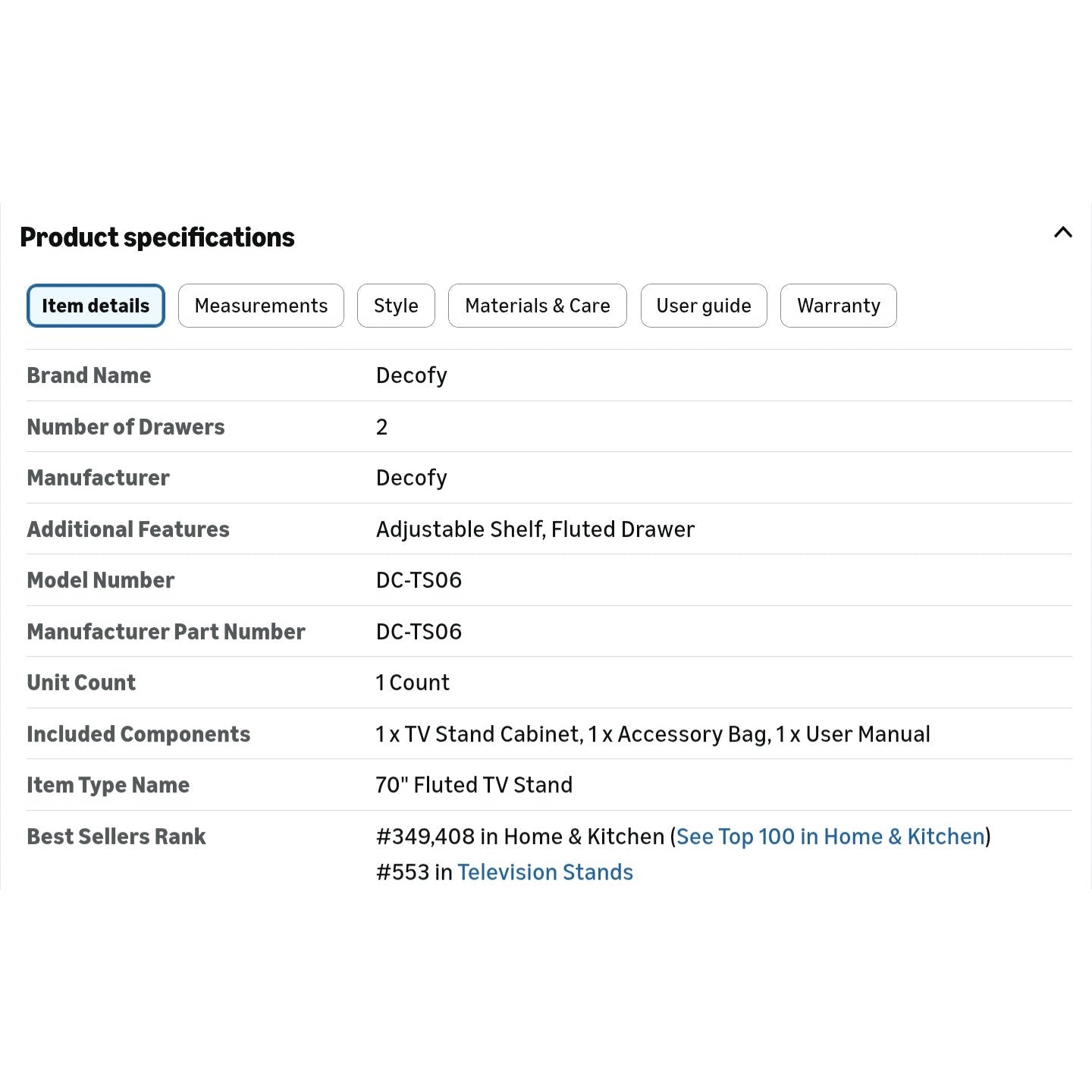The height and width of the screenshot is (1092, 1092).
Task: Select the Item details tab
Action: 96,306
